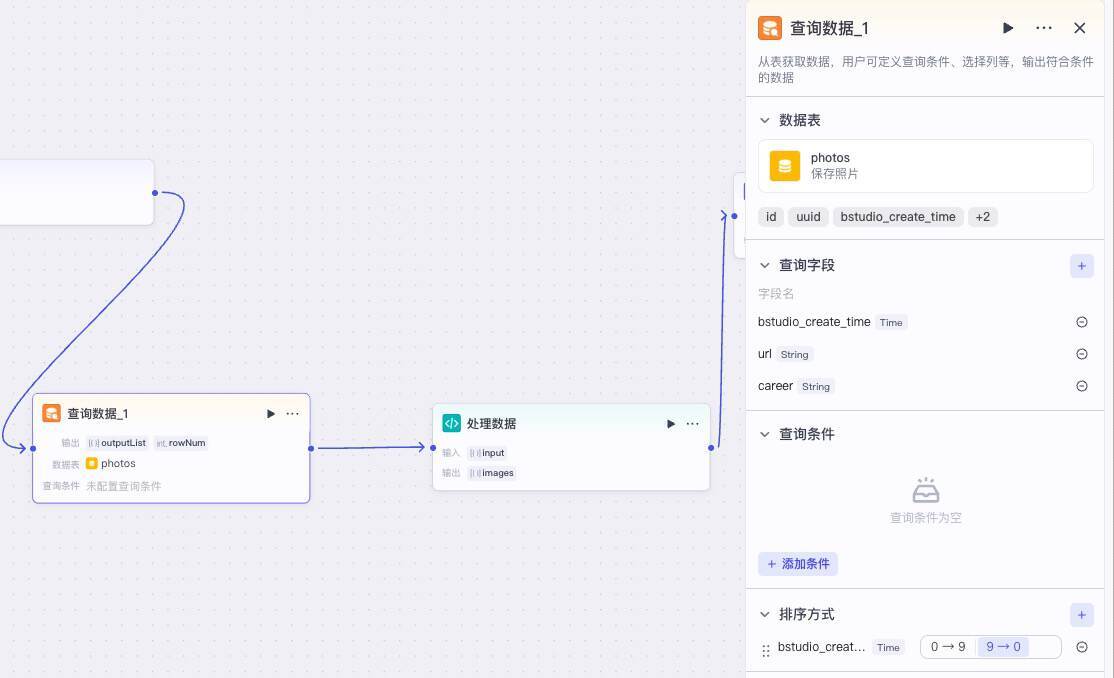Remove the career field from the query fields
Image resolution: width=1114 pixels, height=678 pixels.
pos(1082,386)
